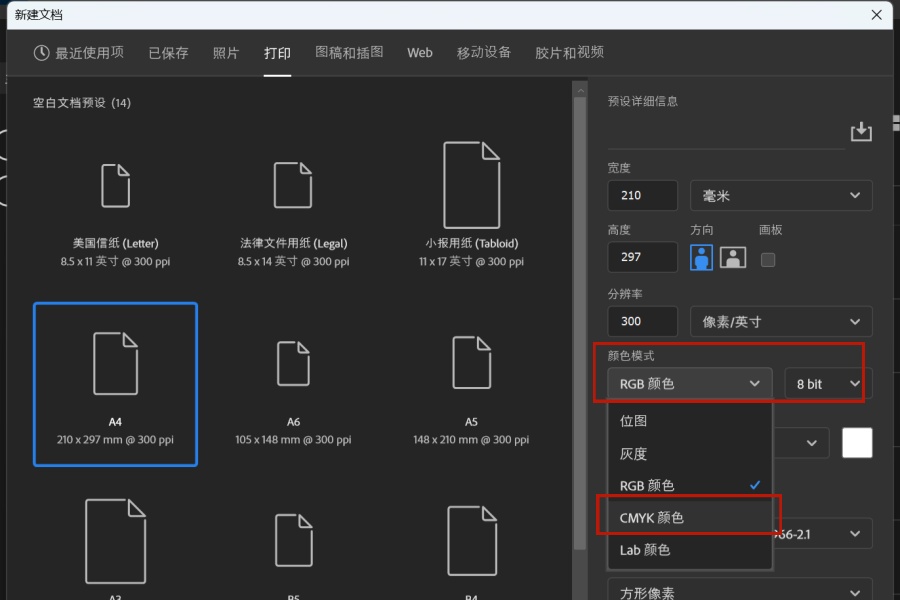Click the 高度 height input field showing 297
The image size is (900, 600).
pyautogui.click(x=642, y=257)
